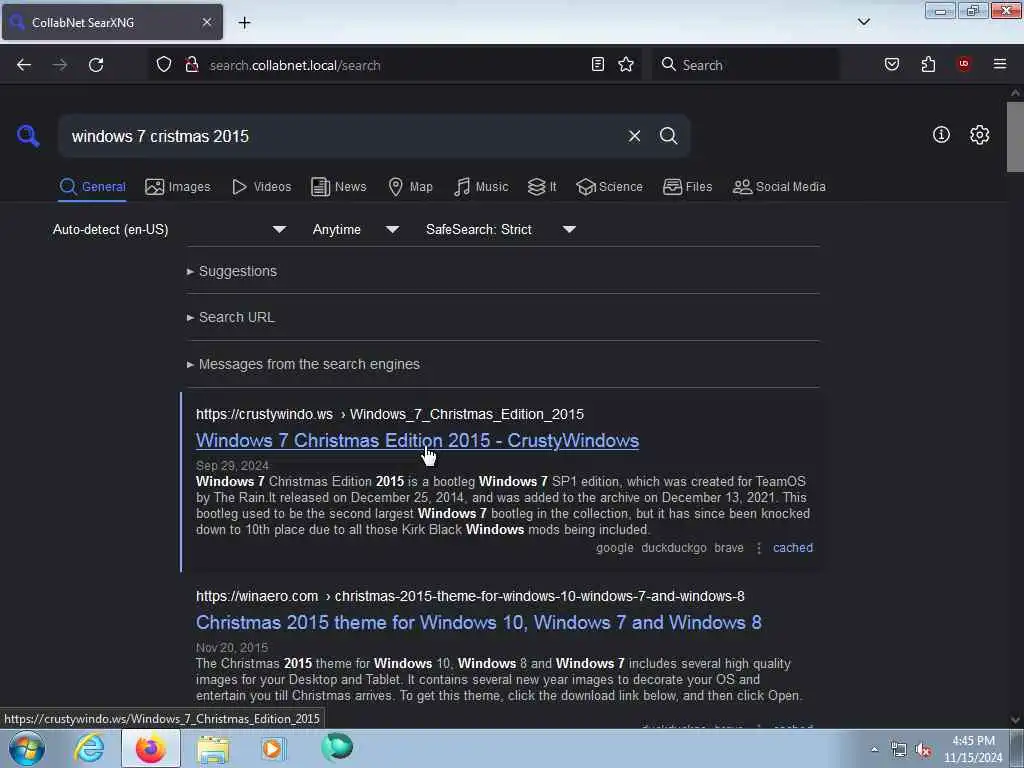Click scrollbar down arrow
The height and width of the screenshot is (768, 1024).
tap(1015, 720)
